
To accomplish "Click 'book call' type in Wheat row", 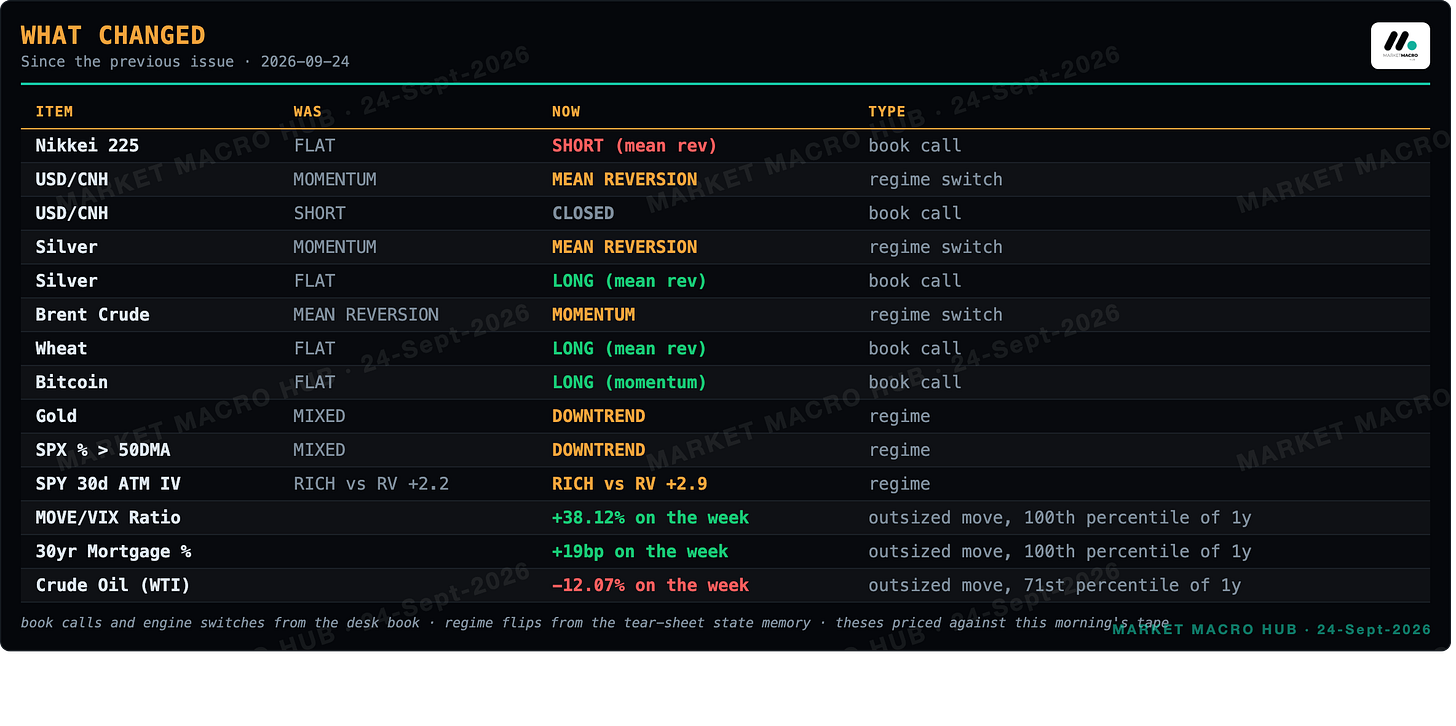I will pyautogui.click(x=915, y=348).
